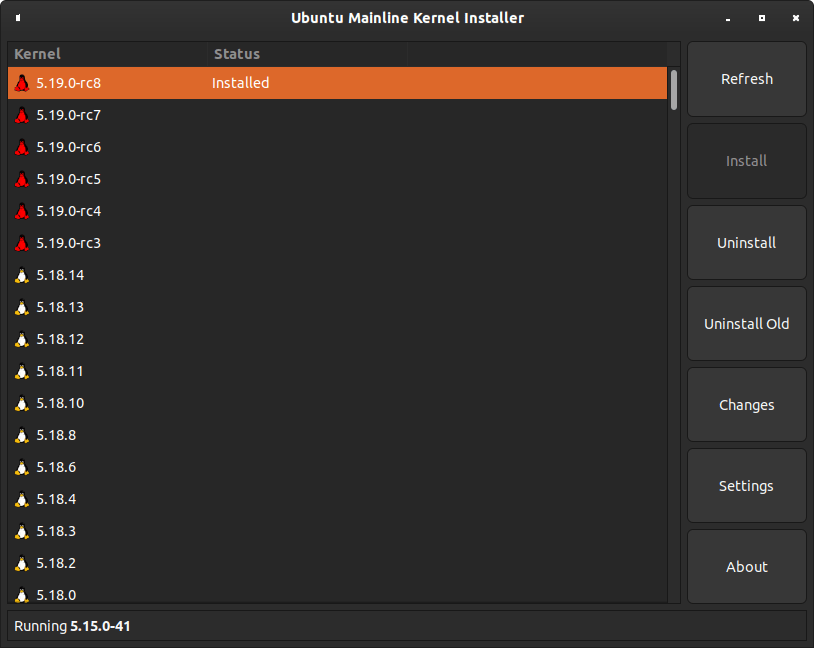814x648 pixels.
Task: Open the About dialog
Action: (x=747, y=566)
